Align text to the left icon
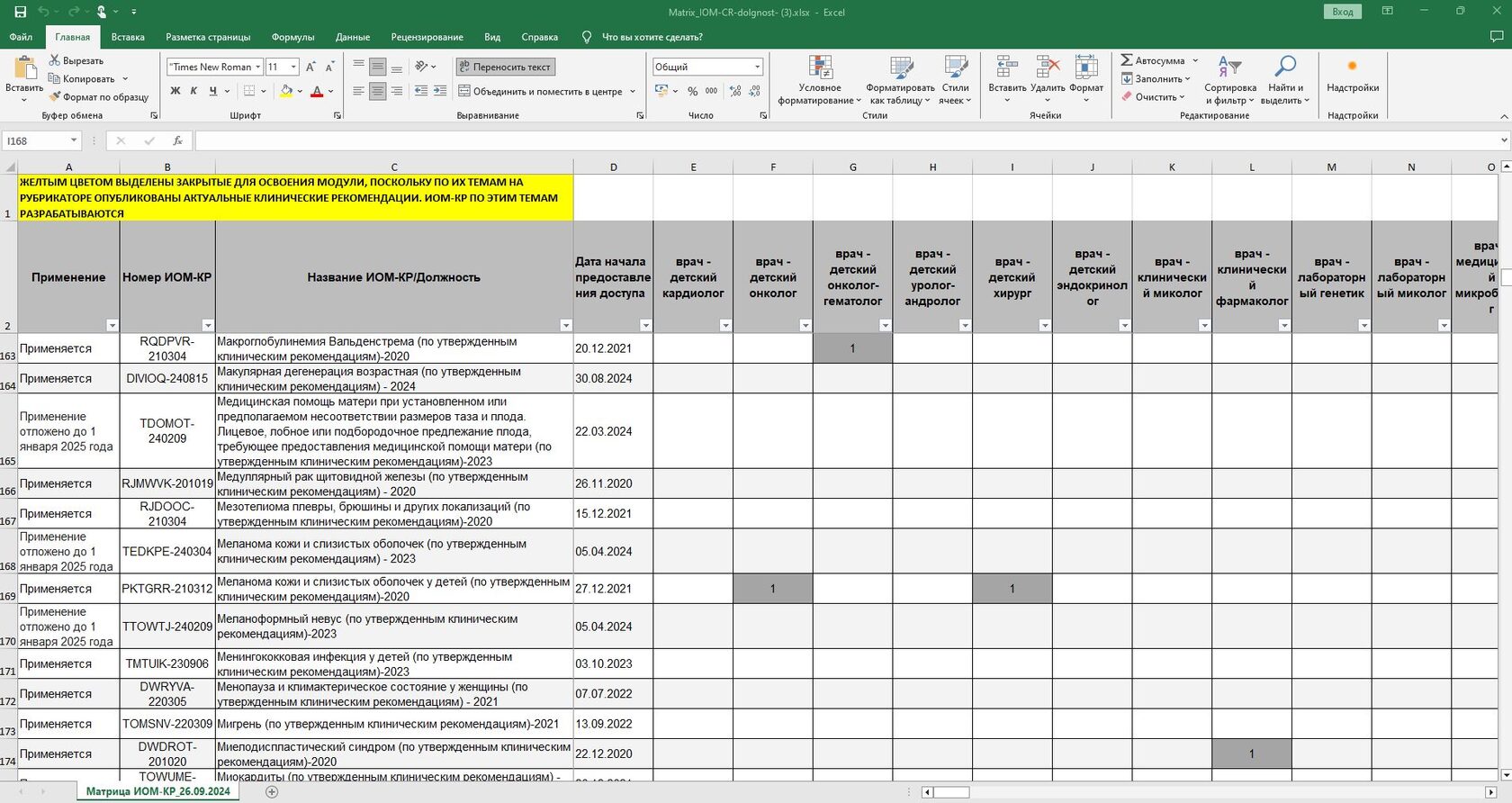This screenshot has height=803, width=1512. click(x=358, y=91)
